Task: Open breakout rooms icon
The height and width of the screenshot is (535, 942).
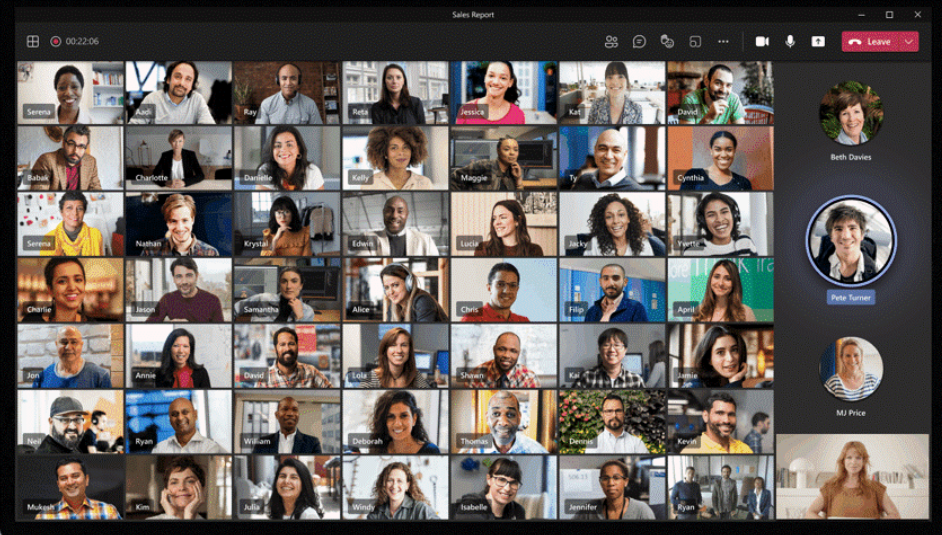Action: point(695,41)
